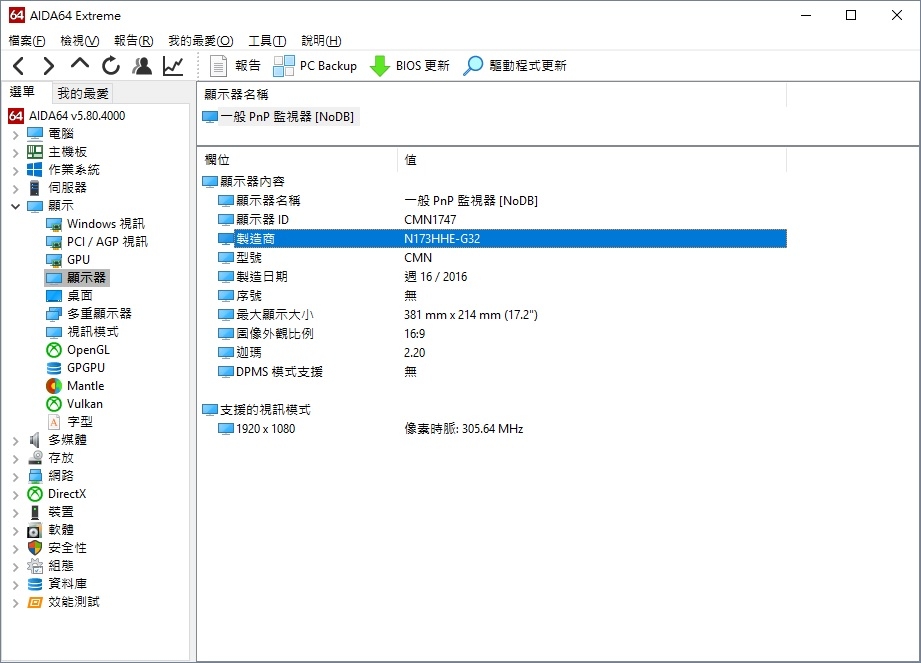
Task: Click the OpenGL icon in the tree
Action: tap(54, 350)
